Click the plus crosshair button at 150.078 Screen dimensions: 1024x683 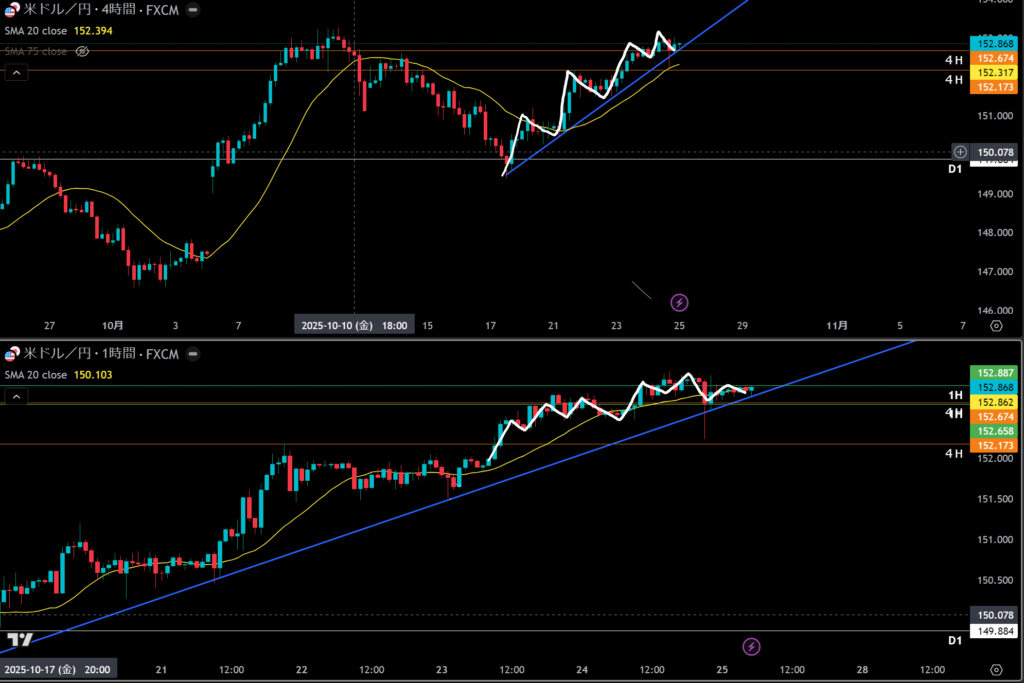click(x=960, y=152)
